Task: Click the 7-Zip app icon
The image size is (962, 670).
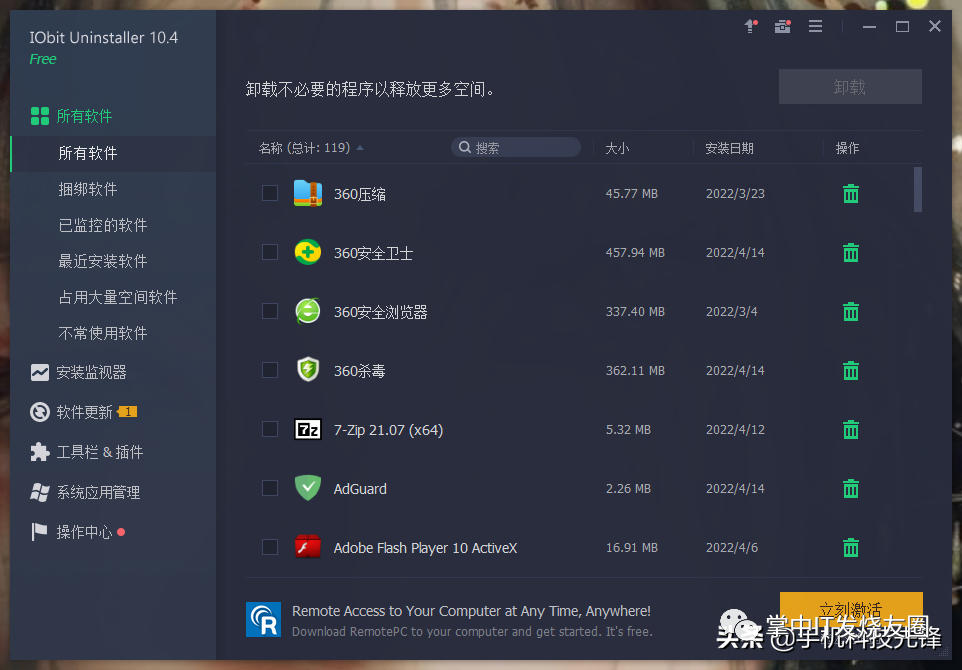Action: (308, 429)
